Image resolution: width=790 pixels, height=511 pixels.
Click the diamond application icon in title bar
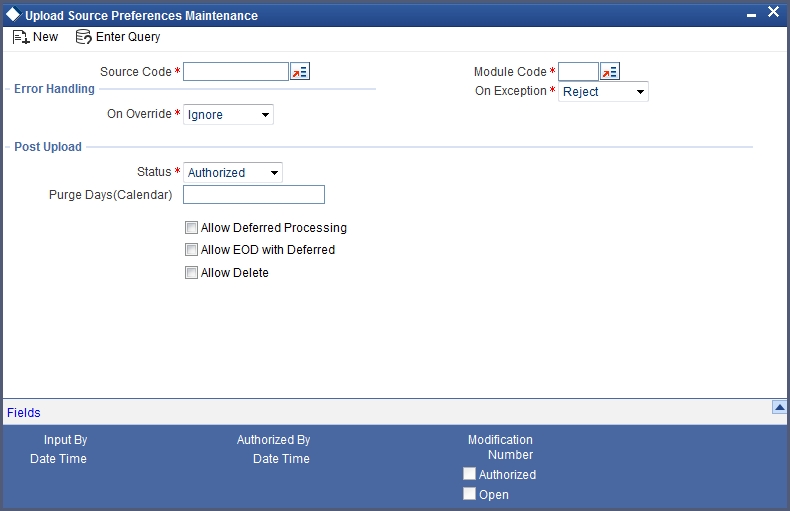pos(13,15)
